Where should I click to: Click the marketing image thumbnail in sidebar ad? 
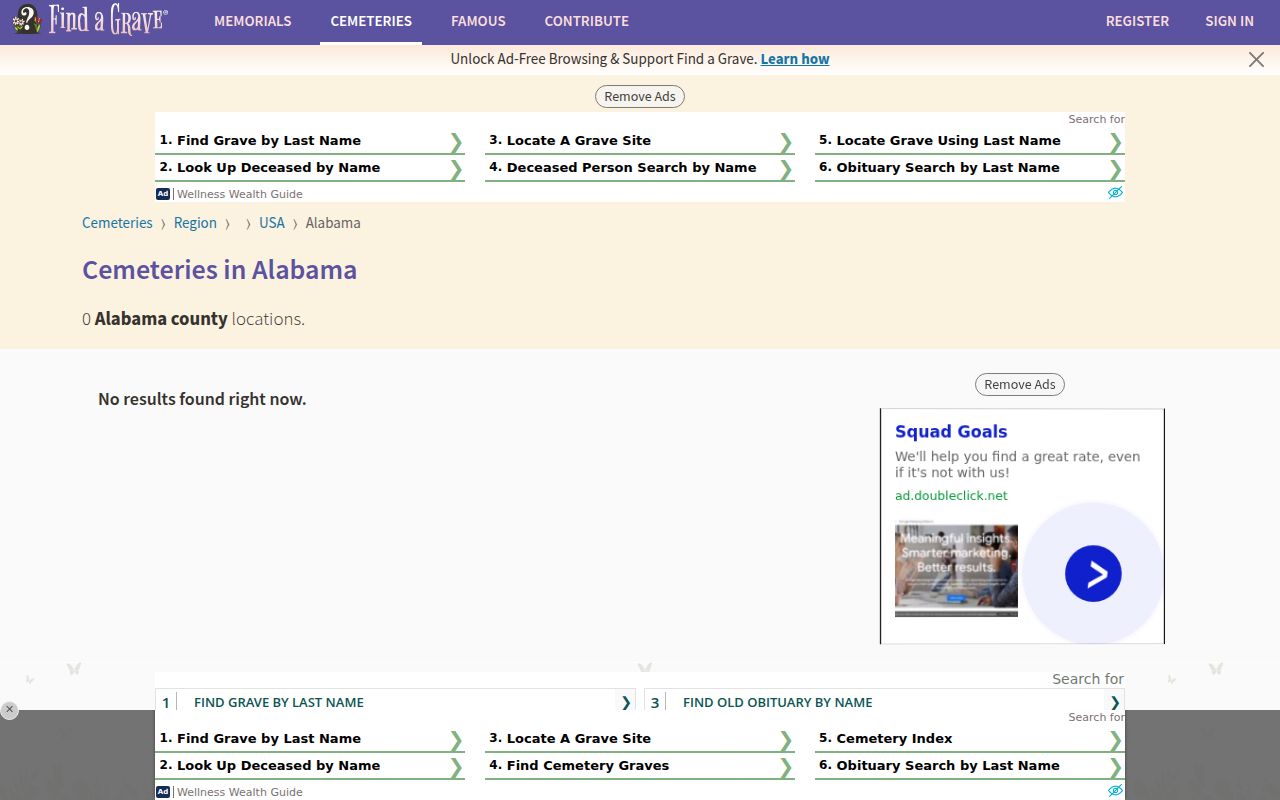coord(956,571)
